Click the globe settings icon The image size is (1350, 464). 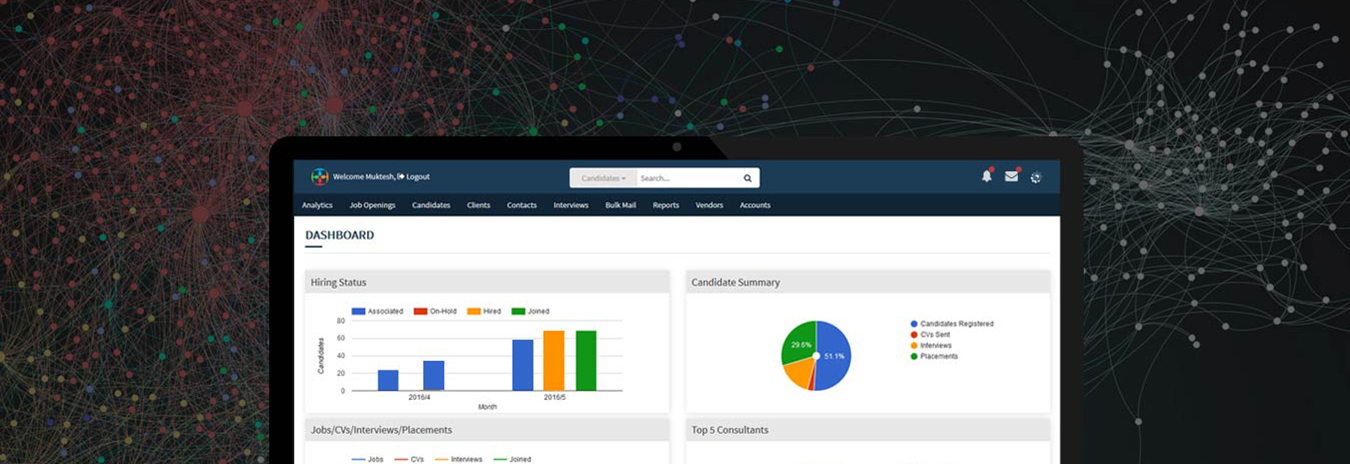click(x=1036, y=178)
